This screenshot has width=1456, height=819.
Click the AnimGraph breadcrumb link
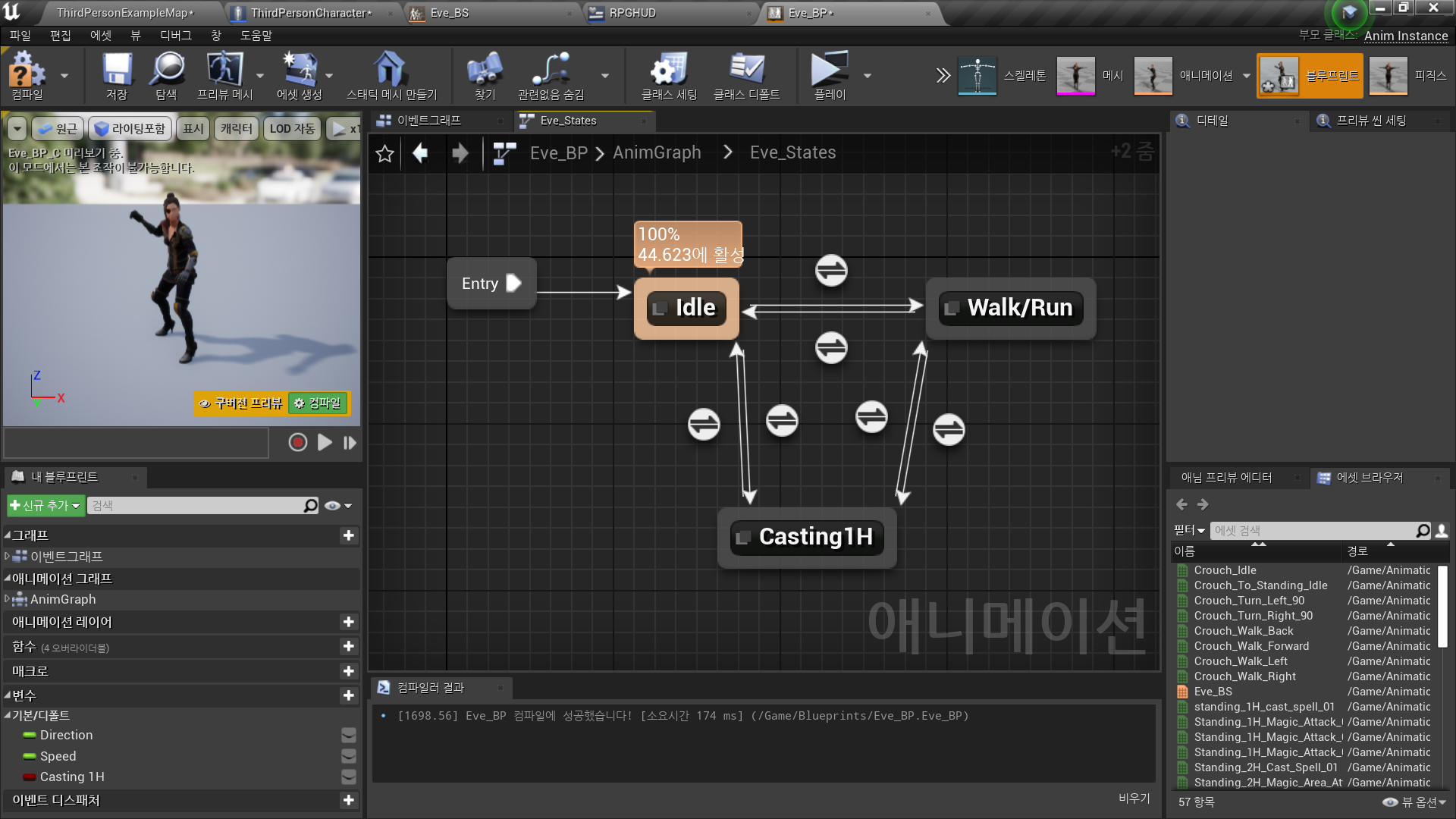(x=657, y=153)
